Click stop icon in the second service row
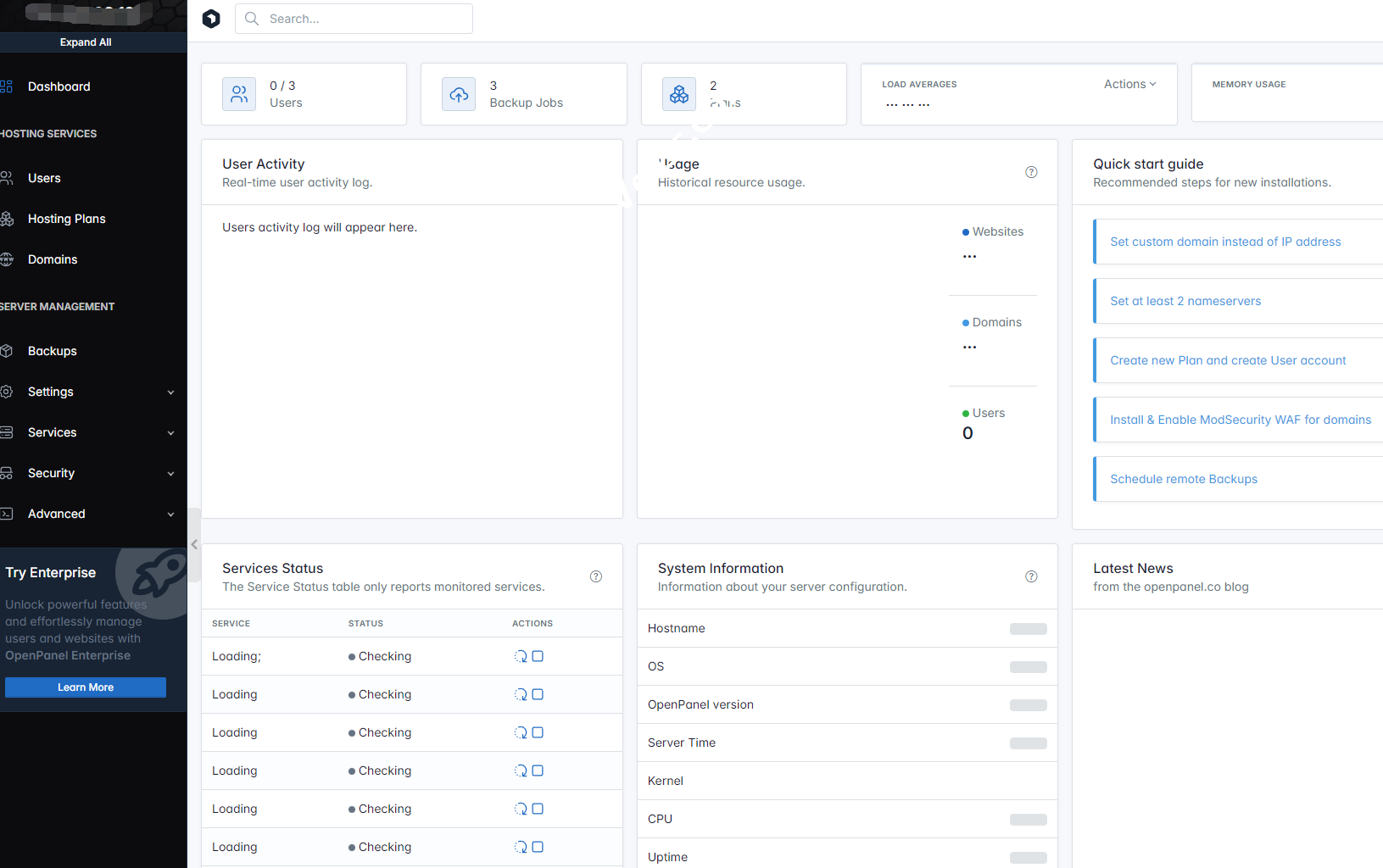The image size is (1383, 868). click(x=538, y=694)
